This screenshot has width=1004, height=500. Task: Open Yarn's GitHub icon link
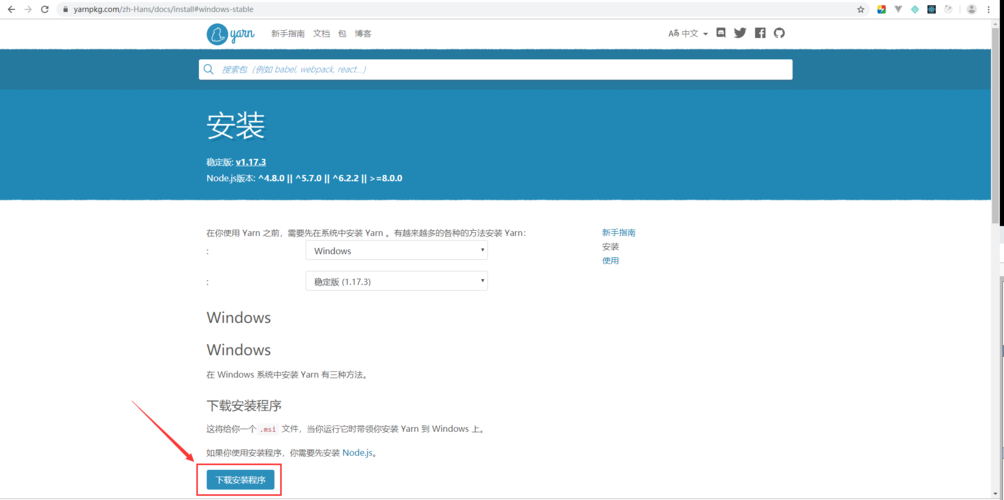779,33
